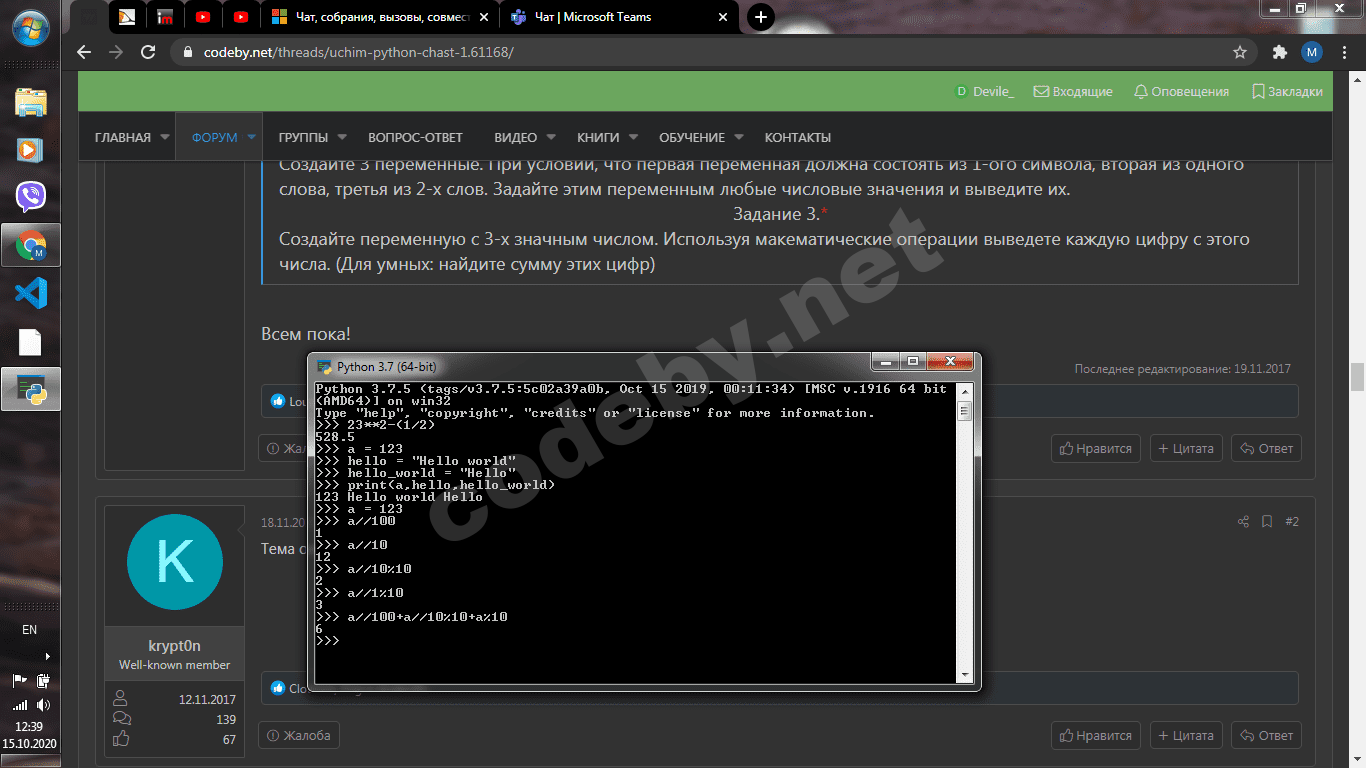Click Цитата on the first post

(x=1186, y=448)
